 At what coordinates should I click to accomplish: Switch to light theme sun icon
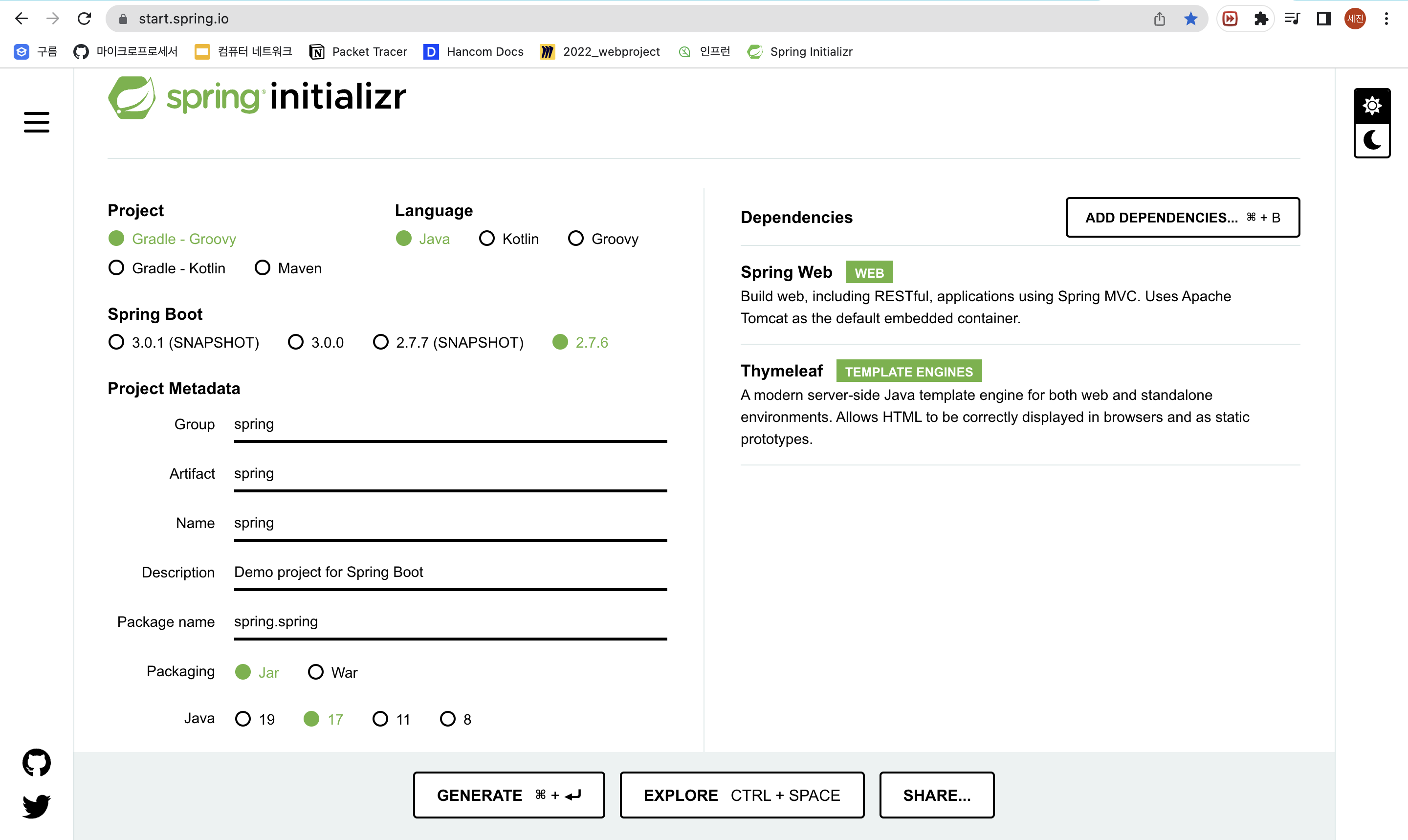click(x=1372, y=105)
